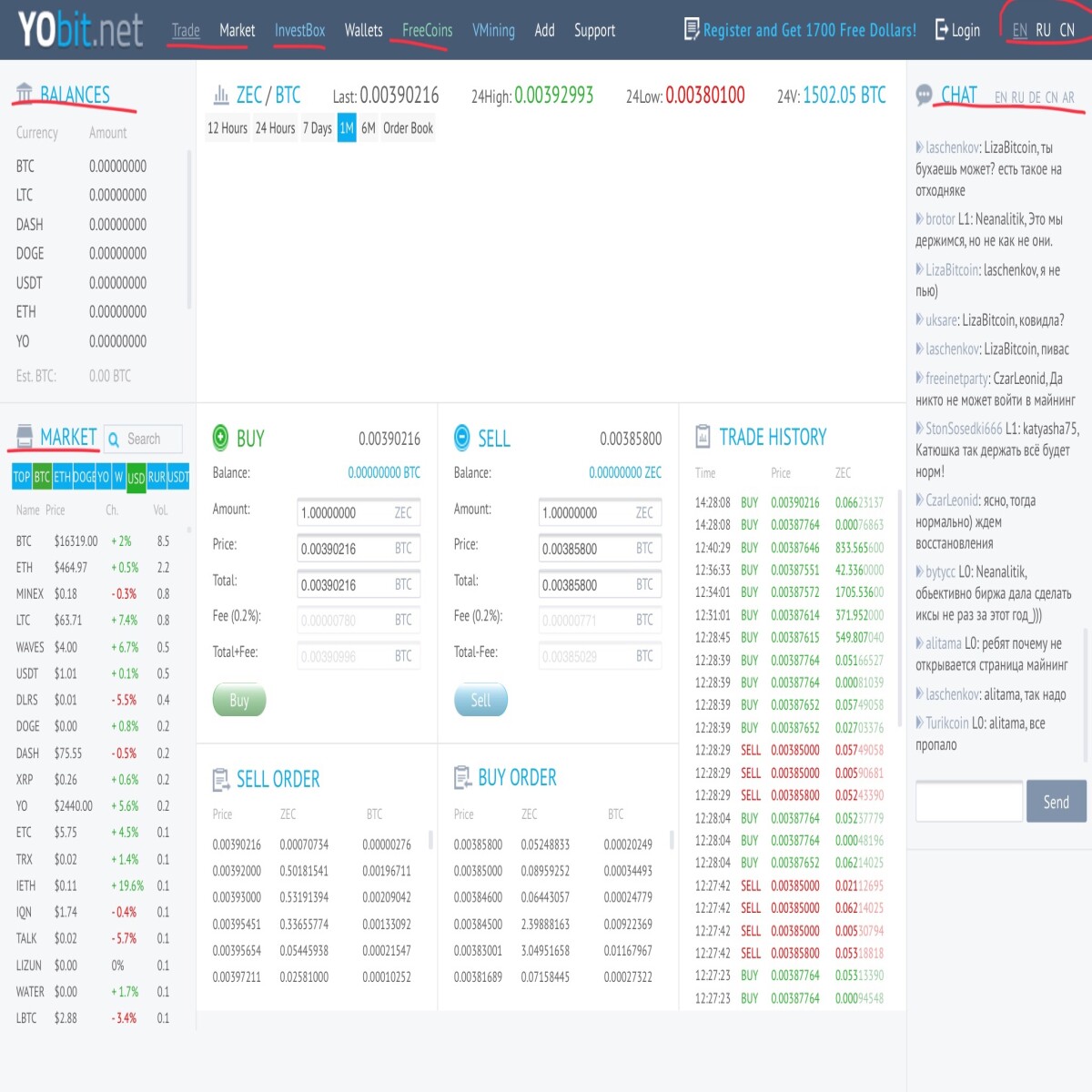Show the Order Book view

point(408,128)
